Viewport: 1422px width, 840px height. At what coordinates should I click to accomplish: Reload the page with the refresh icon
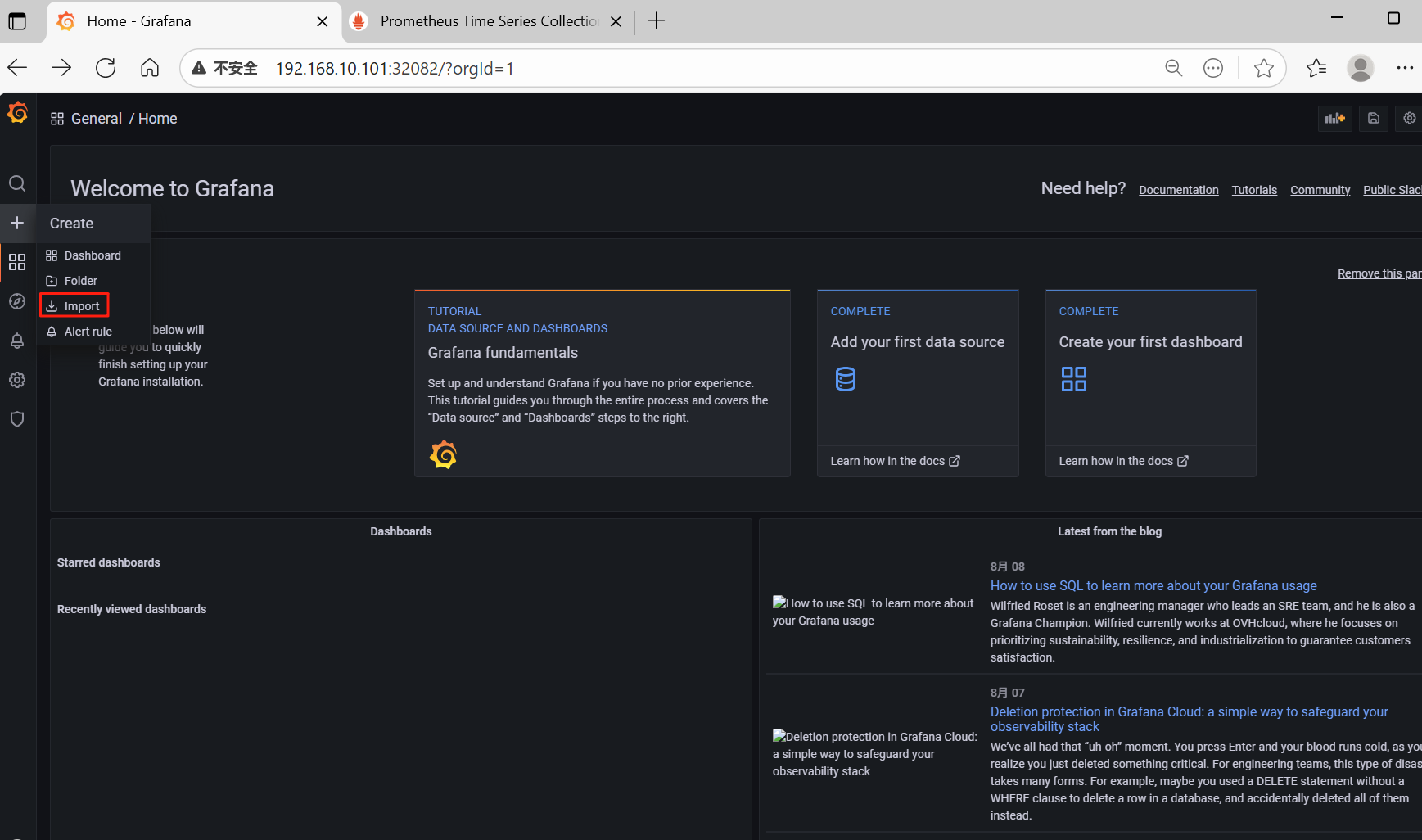click(x=106, y=68)
